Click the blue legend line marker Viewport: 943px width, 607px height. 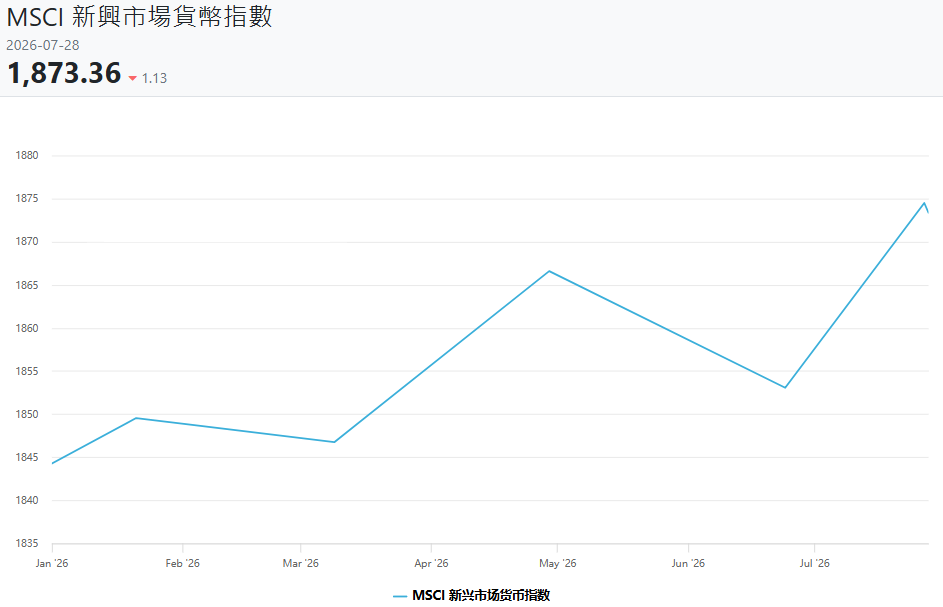(x=400, y=596)
